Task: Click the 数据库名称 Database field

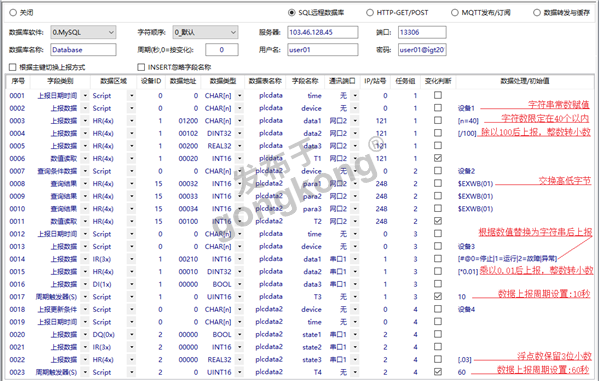Action: point(83,50)
